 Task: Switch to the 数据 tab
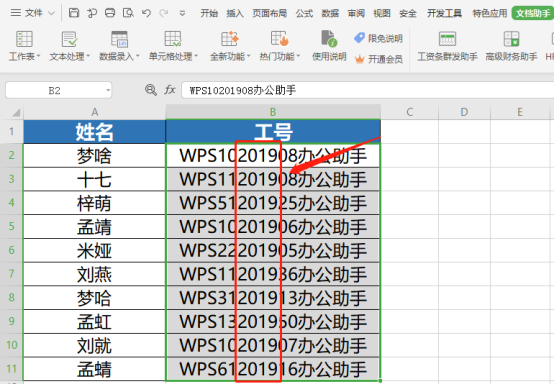330,13
